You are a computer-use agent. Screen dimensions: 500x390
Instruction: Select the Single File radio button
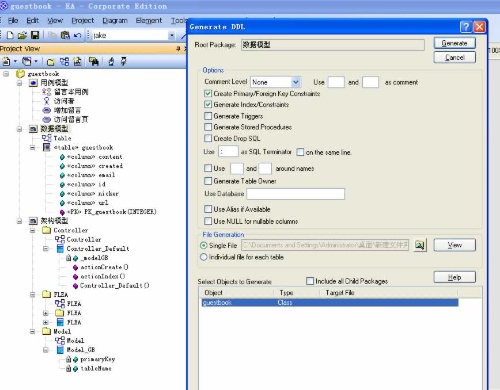(x=204, y=245)
